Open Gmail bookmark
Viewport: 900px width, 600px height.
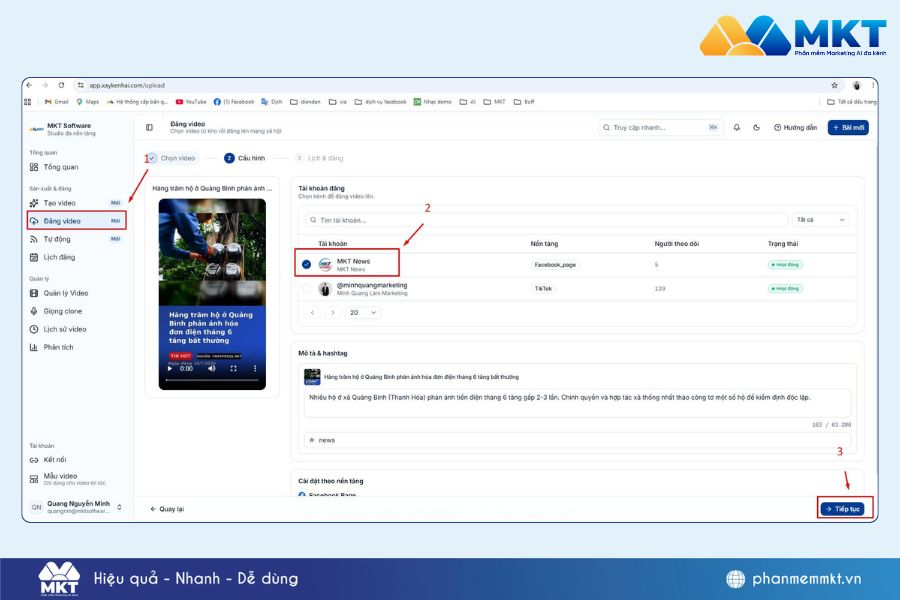(57, 102)
